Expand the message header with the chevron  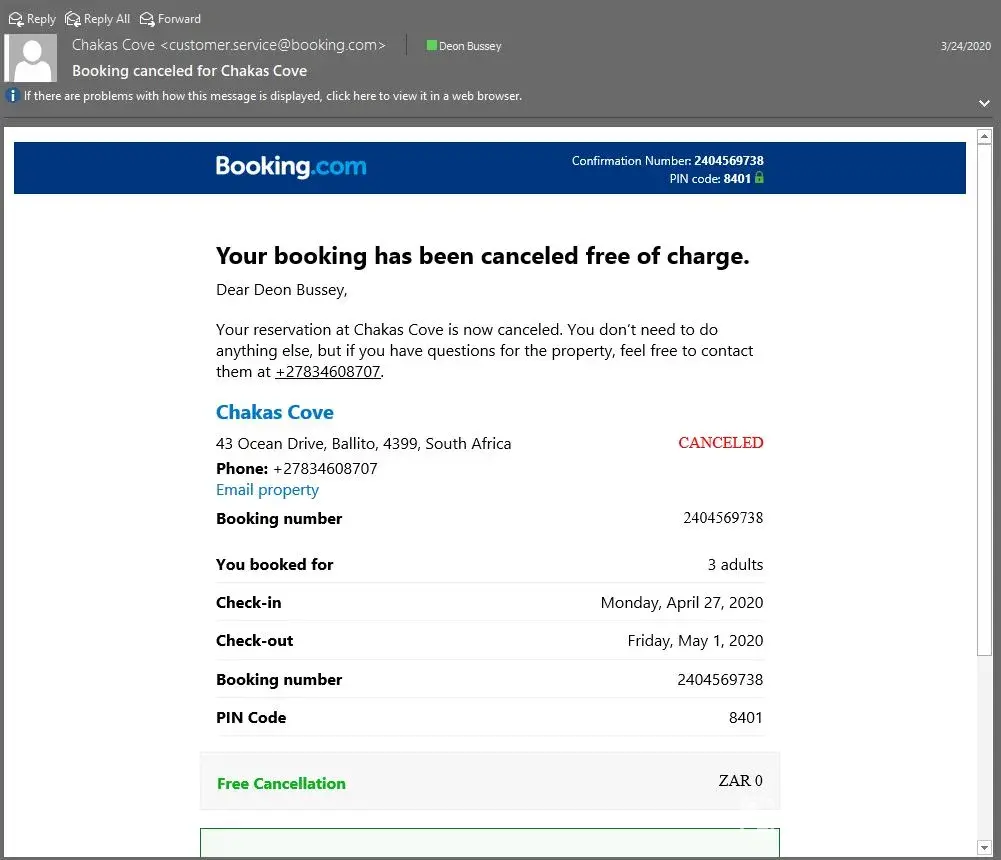(x=984, y=103)
